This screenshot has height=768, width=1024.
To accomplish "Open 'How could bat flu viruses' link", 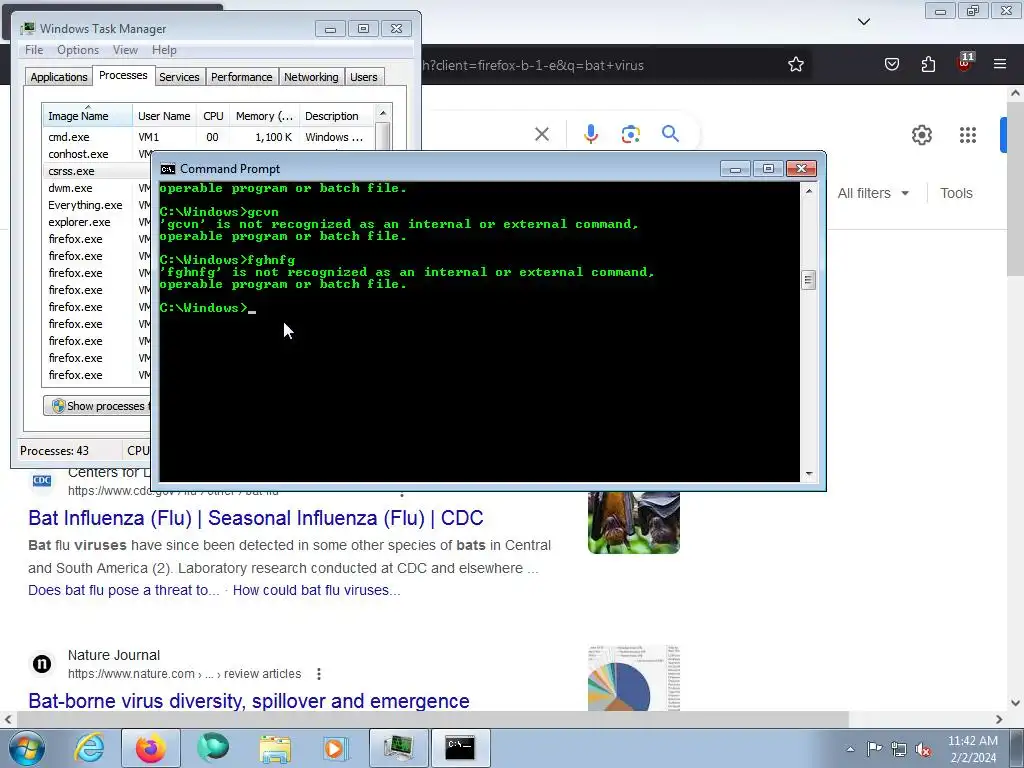I will coord(316,590).
